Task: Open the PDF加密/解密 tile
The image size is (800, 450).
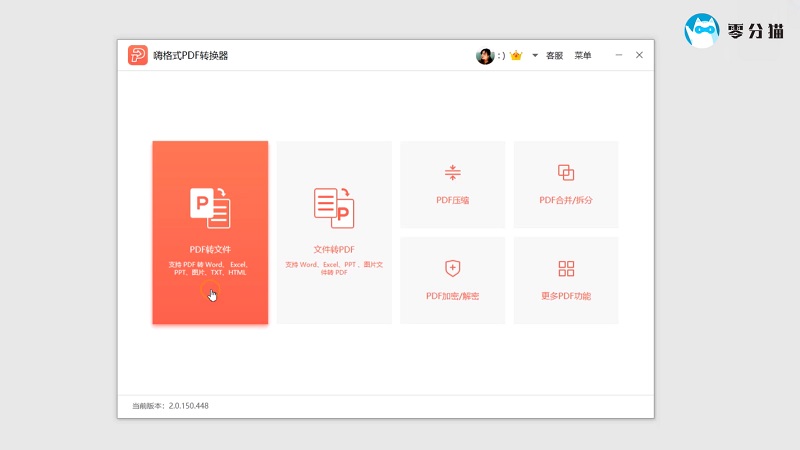Action: (x=453, y=281)
